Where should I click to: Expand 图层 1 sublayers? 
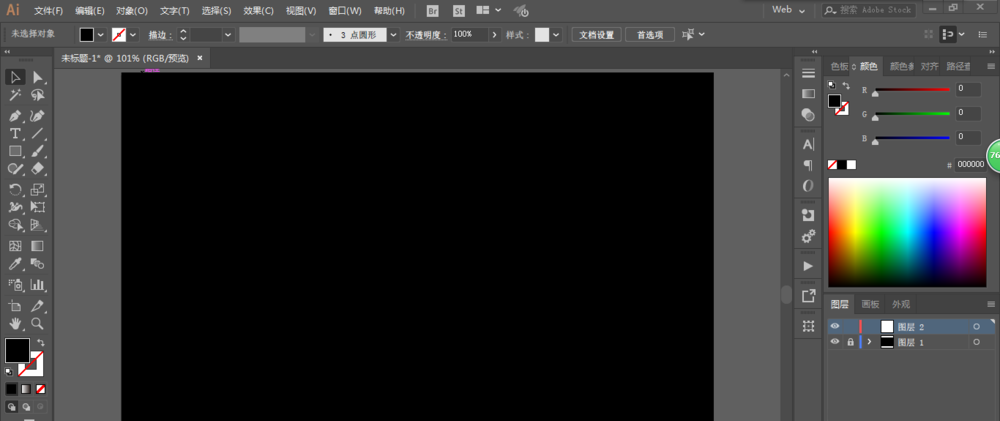pos(869,342)
